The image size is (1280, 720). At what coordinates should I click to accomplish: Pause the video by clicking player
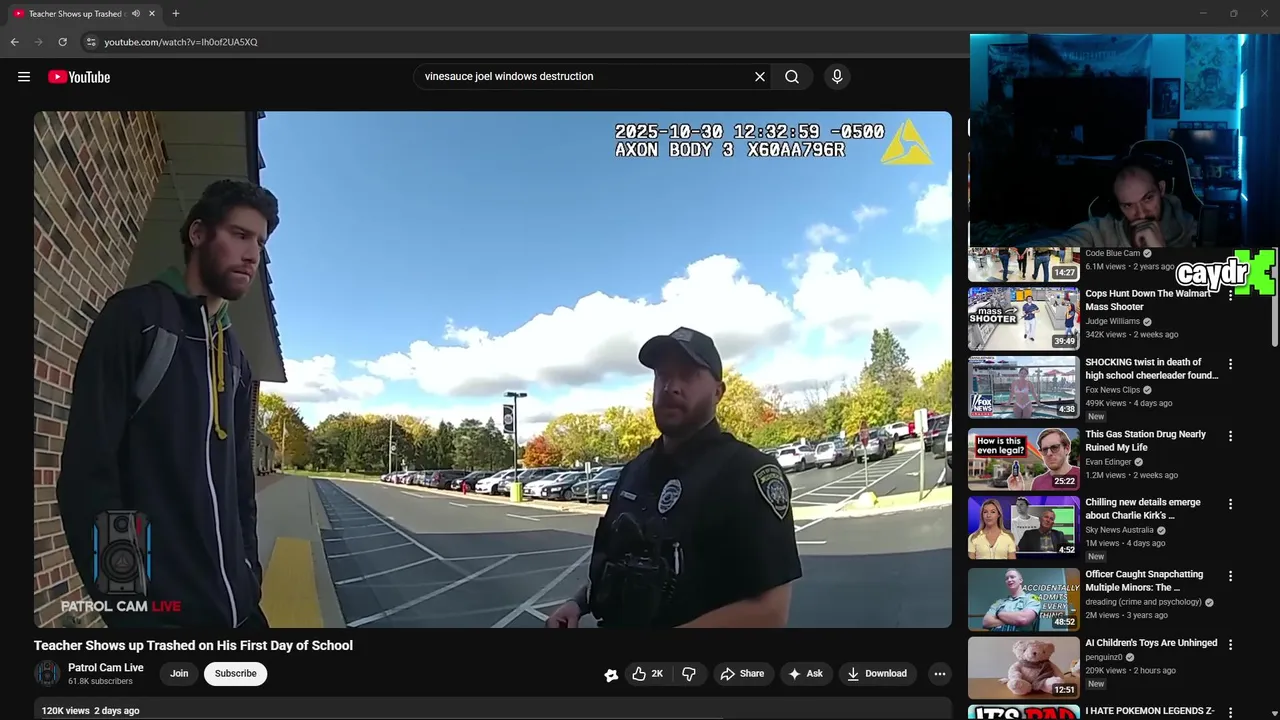[x=493, y=369]
